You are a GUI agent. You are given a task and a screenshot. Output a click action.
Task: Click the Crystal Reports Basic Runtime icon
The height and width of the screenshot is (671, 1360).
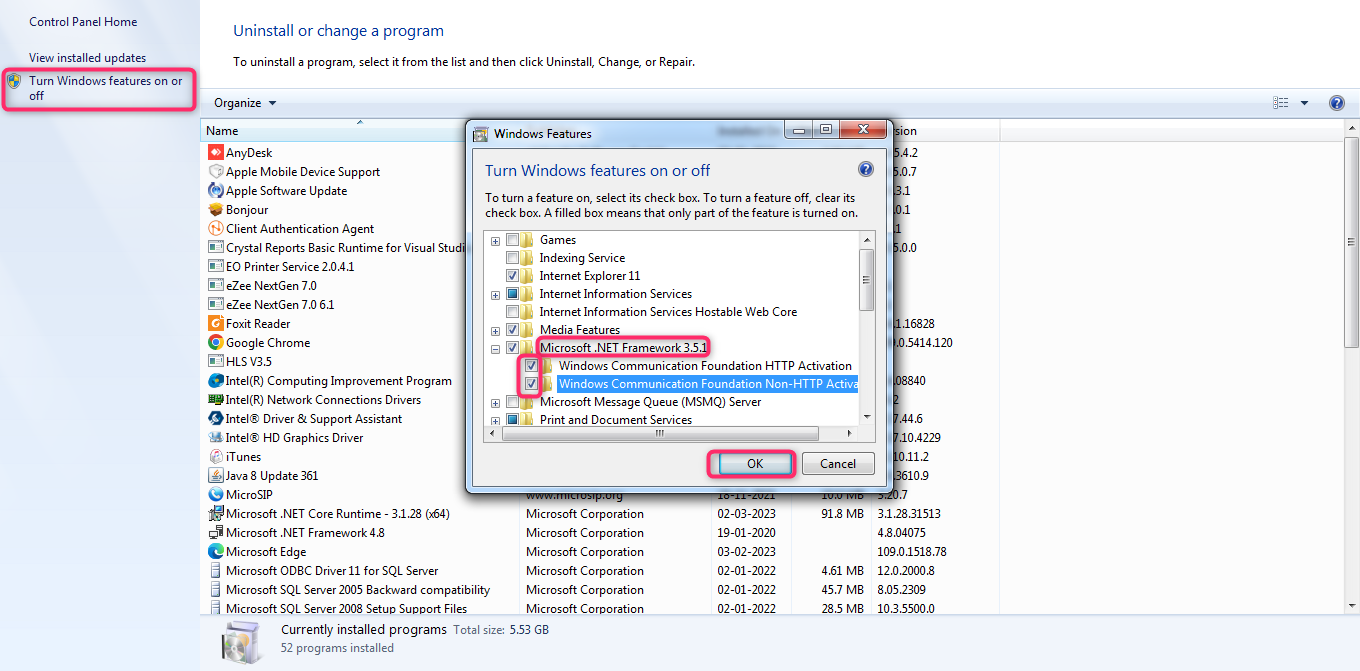pyautogui.click(x=215, y=248)
